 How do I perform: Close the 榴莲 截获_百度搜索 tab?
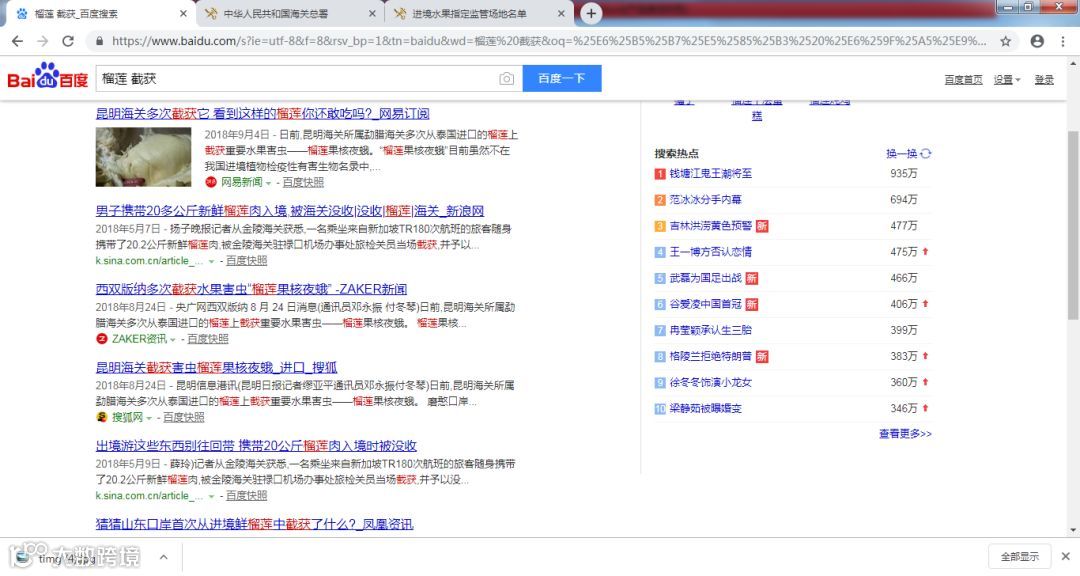183,14
